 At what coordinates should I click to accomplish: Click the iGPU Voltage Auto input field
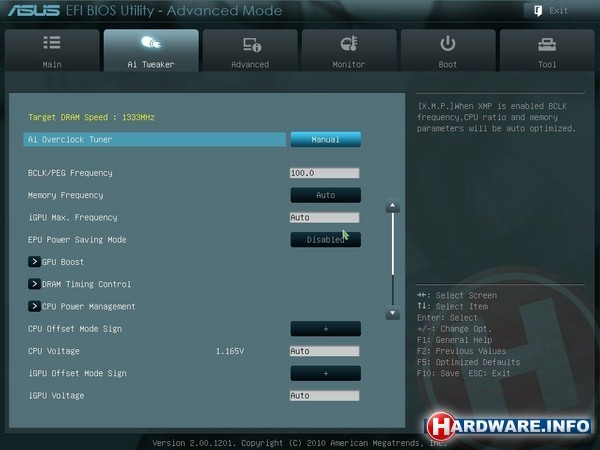[324, 395]
